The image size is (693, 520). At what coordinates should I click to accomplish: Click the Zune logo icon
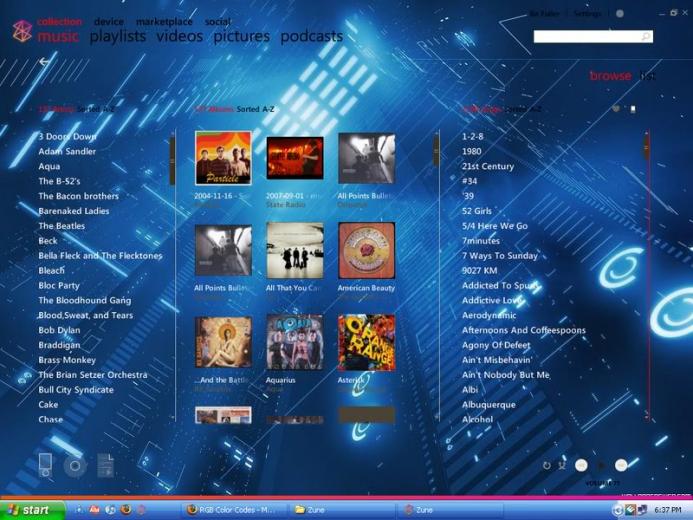pos(22,31)
